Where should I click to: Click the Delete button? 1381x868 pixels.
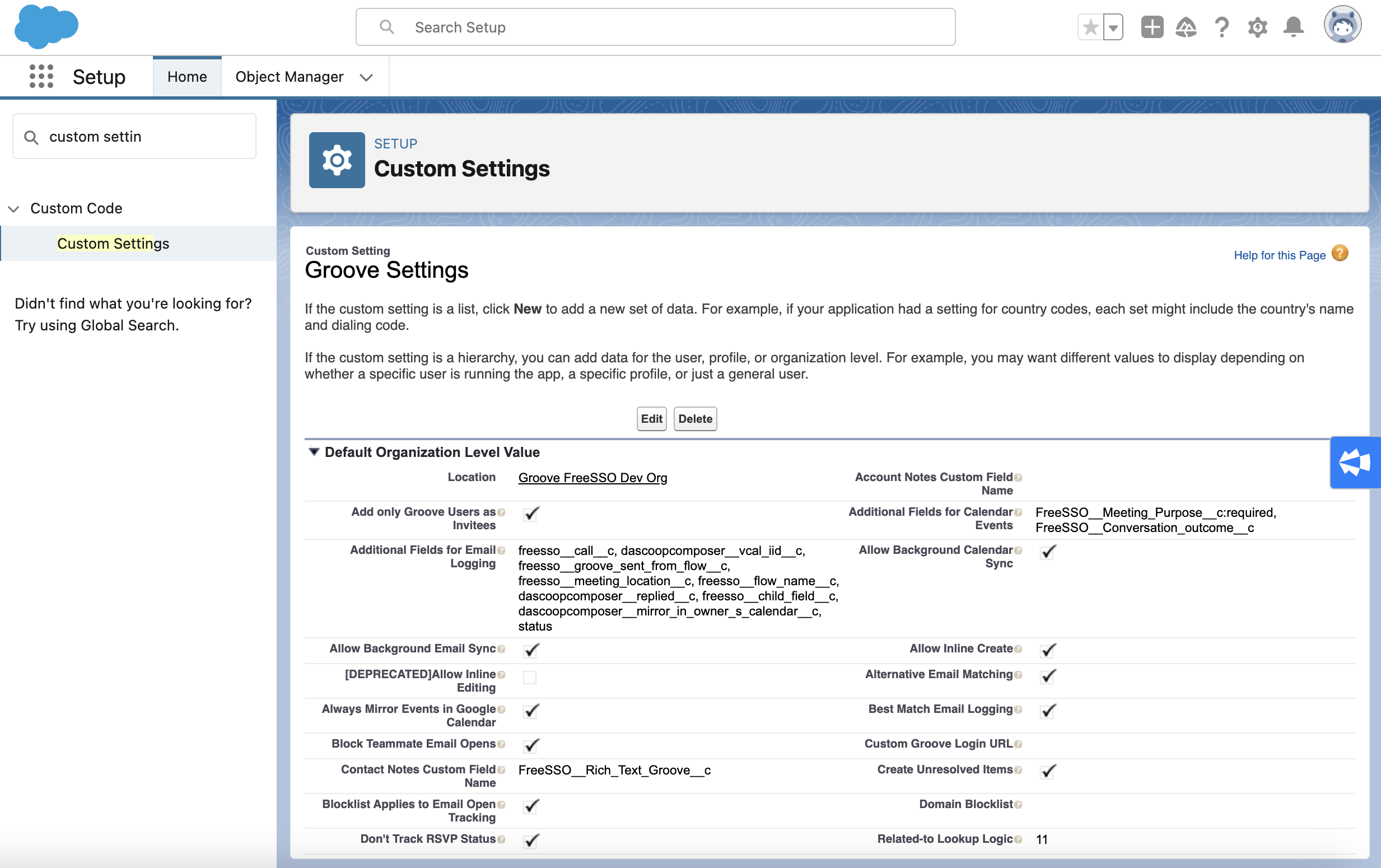pyautogui.click(x=695, y=418)
